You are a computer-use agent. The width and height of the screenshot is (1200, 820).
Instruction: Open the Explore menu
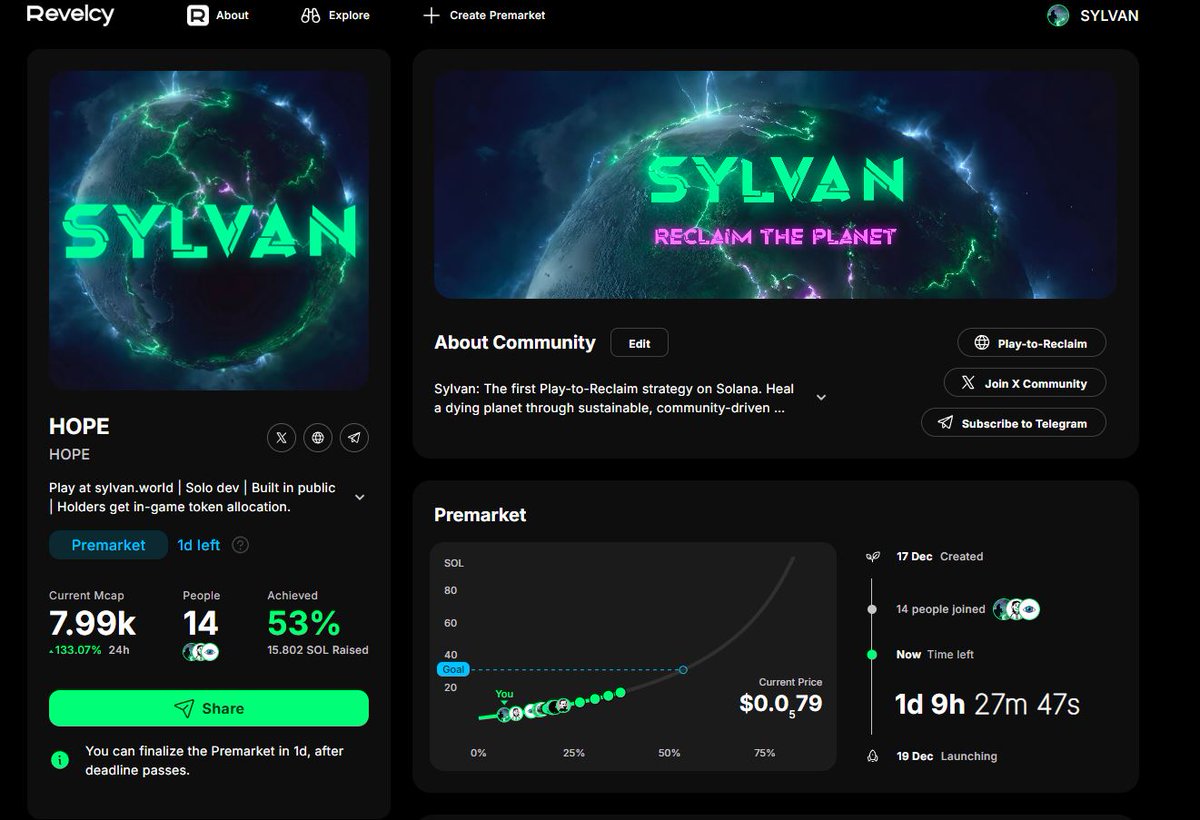[x=335, y=15]
